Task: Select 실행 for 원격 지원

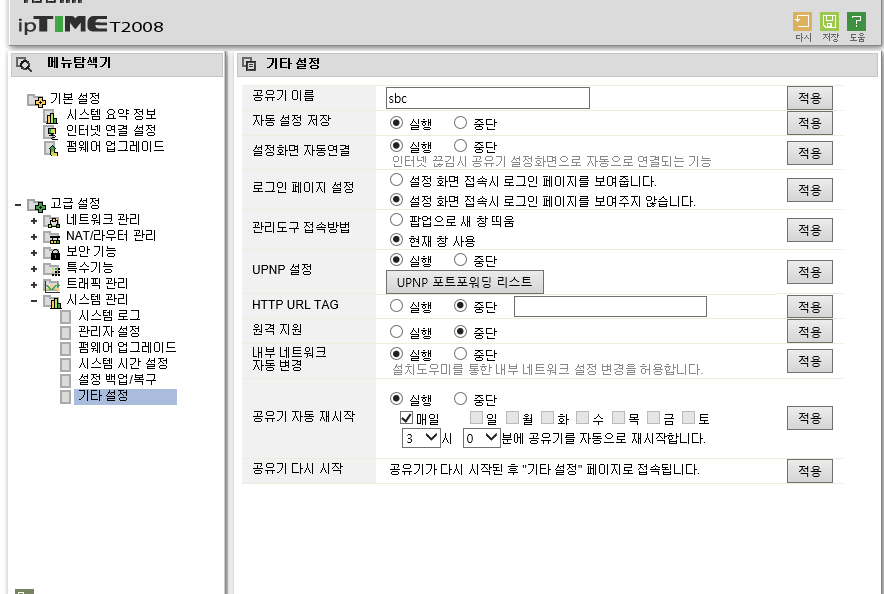Action: point(396,331)
